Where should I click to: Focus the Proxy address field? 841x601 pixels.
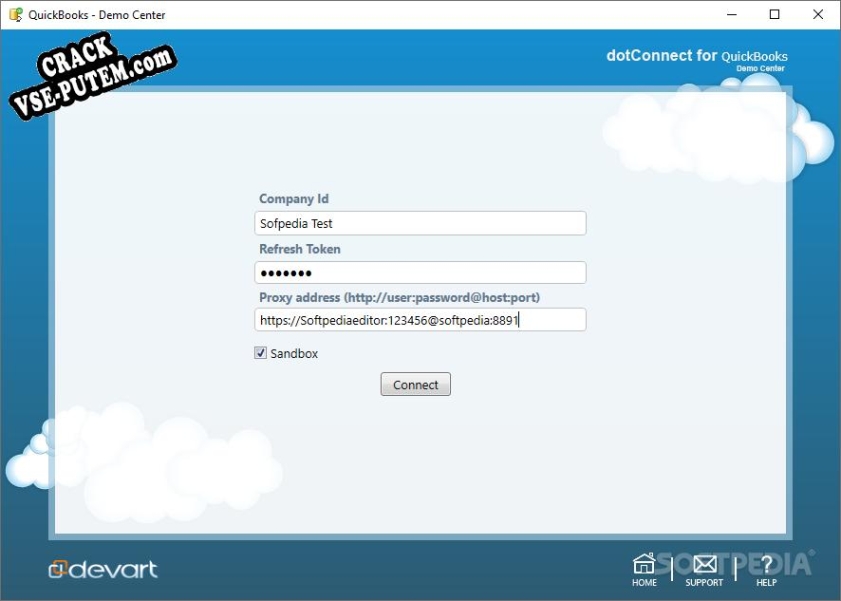click(420, 320)
